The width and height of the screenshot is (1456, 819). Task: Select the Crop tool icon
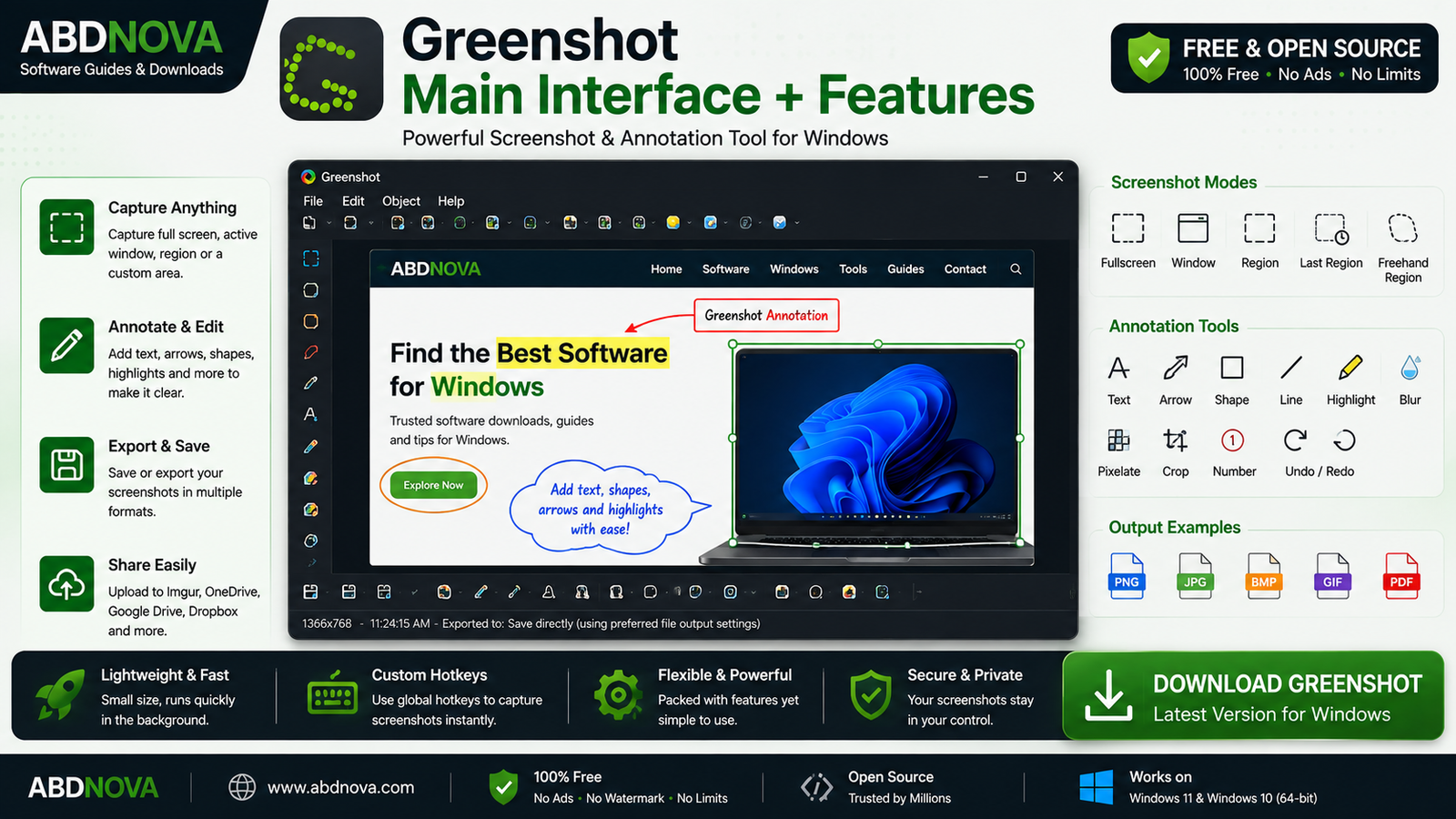coord(1175,440)
